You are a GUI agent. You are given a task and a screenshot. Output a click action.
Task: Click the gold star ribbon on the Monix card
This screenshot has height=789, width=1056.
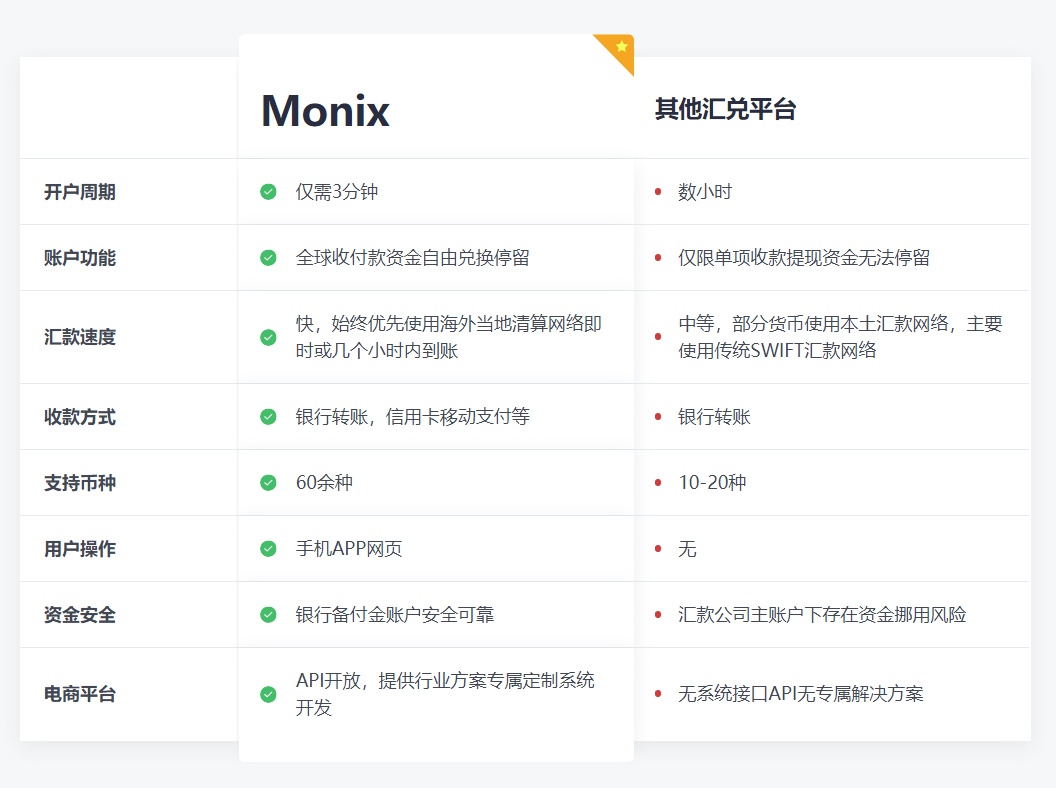619,50
